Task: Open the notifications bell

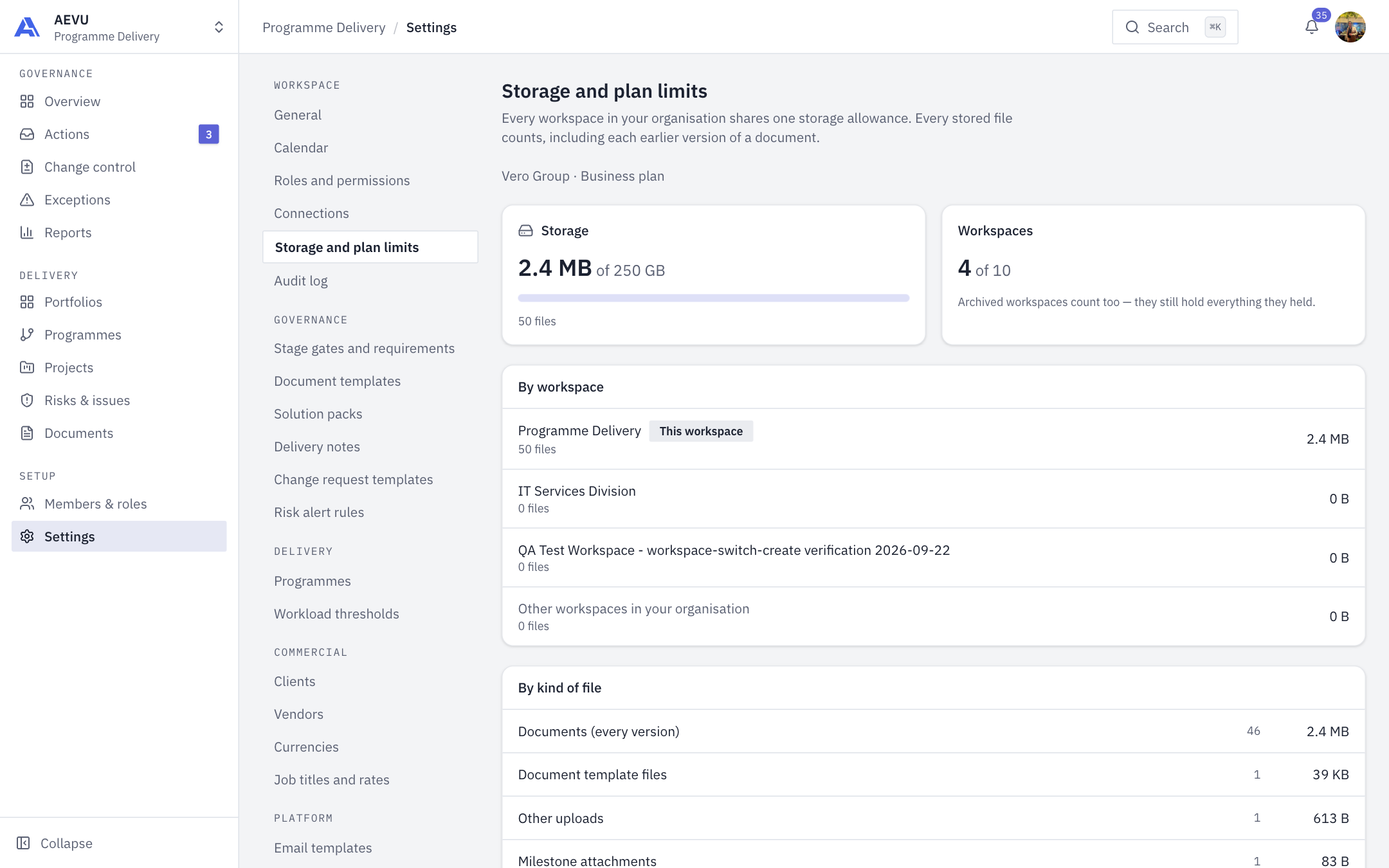Action: tap(1312, 27)
